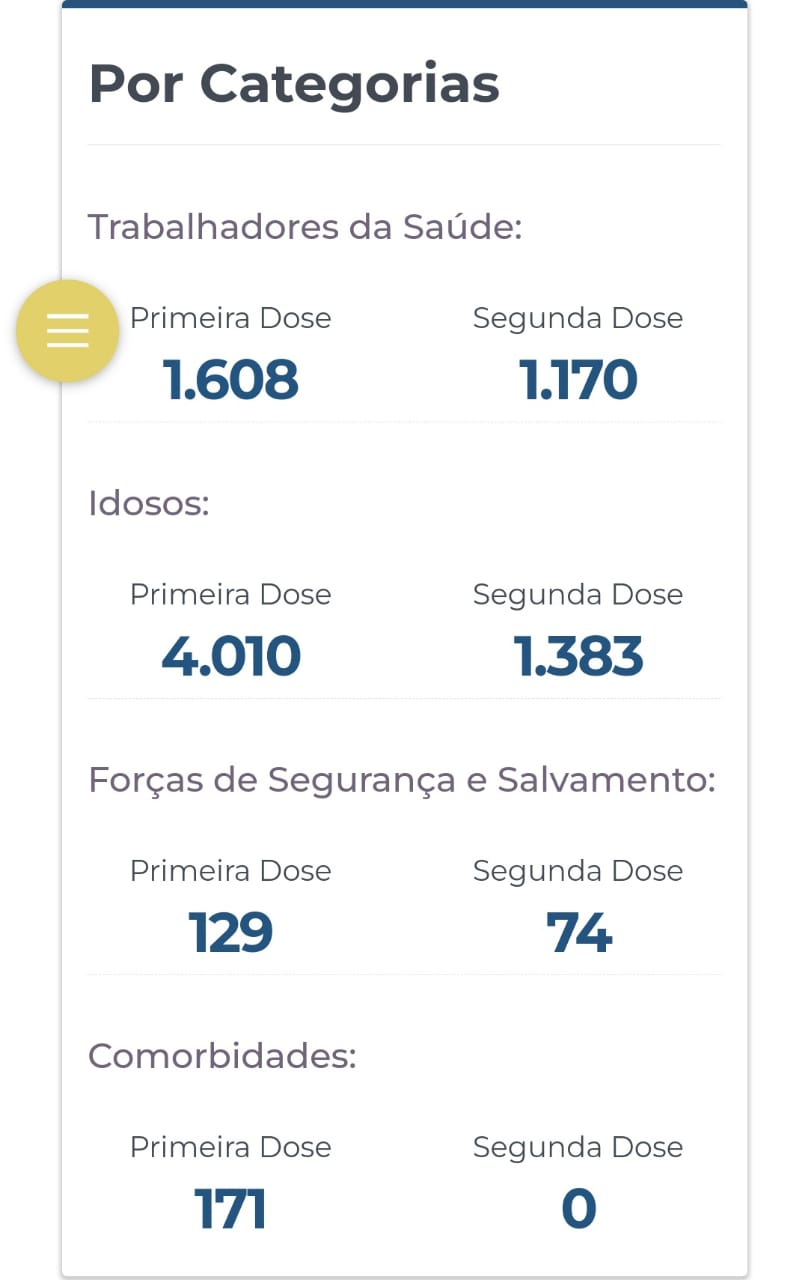Select Idosos second dose count 1.383

(578, 656)
